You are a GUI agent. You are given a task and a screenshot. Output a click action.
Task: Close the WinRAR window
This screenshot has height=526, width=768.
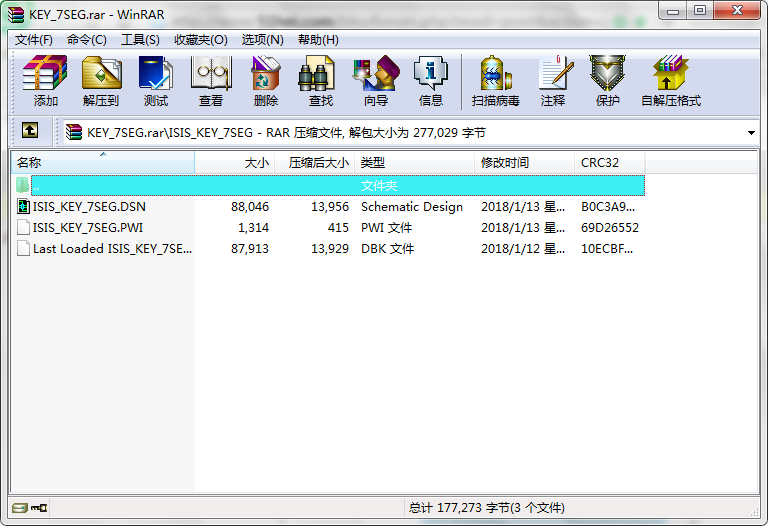[x=737, y=11]
